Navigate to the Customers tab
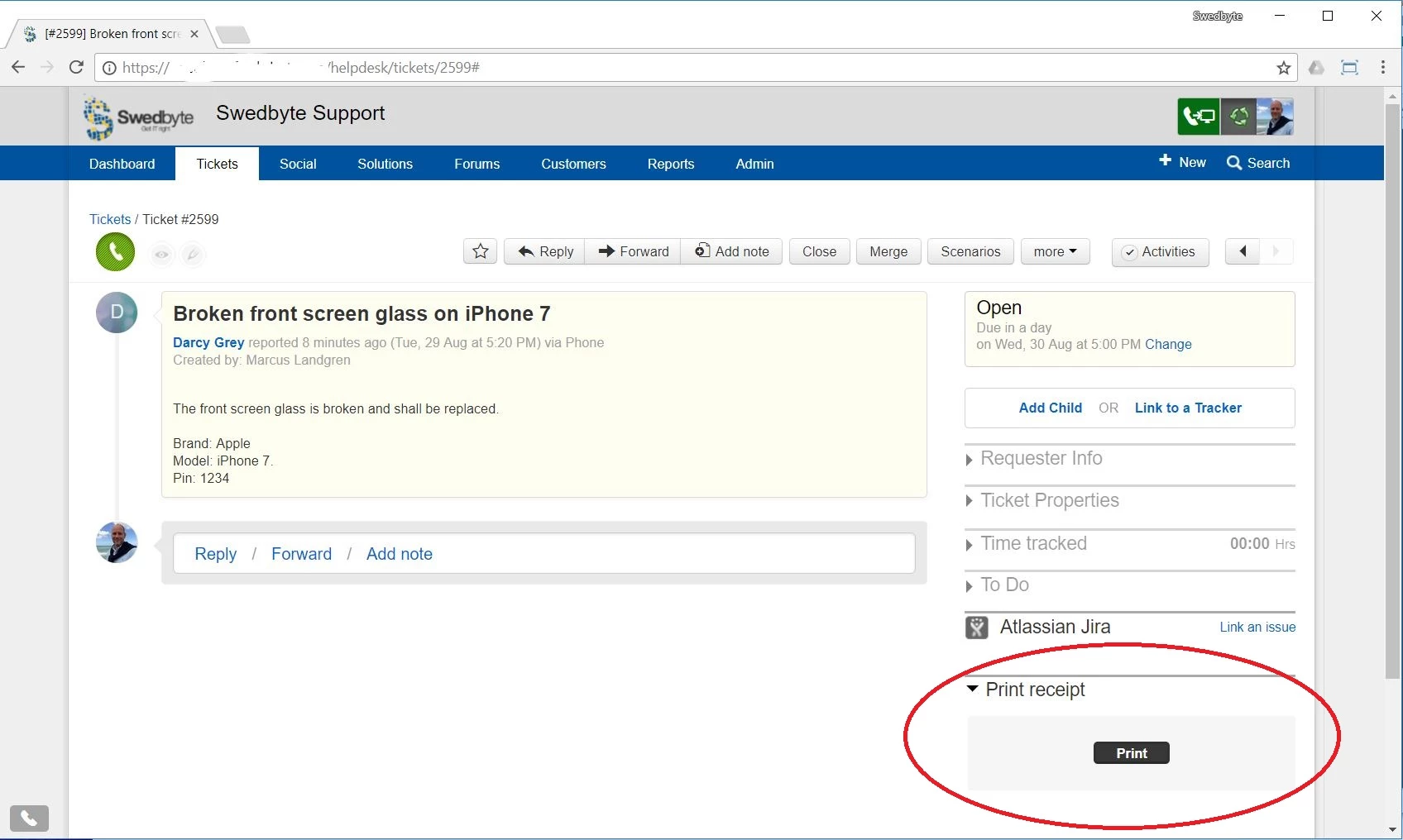The width and height of the screenshot is (1403, 840). tap(574, 164)
